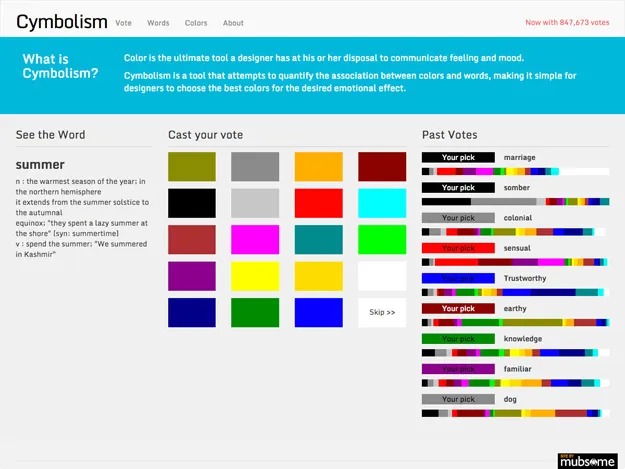Vote for the olive color swatch
This screenshot has height=469, width=625.
tap(191, 167)
